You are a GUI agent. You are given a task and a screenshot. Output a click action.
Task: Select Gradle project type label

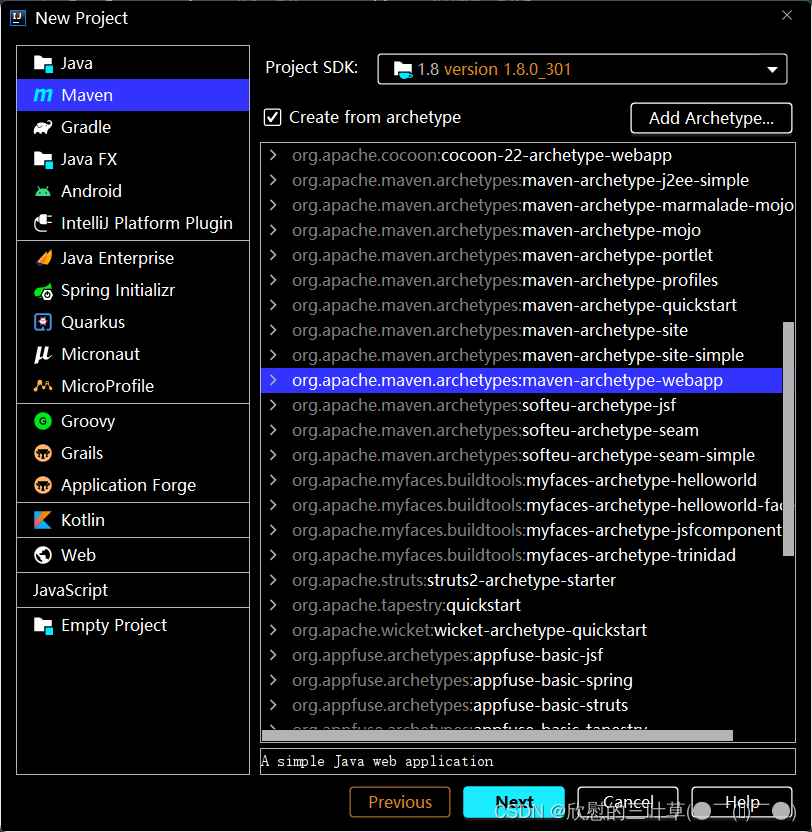[x=86, y=127]
